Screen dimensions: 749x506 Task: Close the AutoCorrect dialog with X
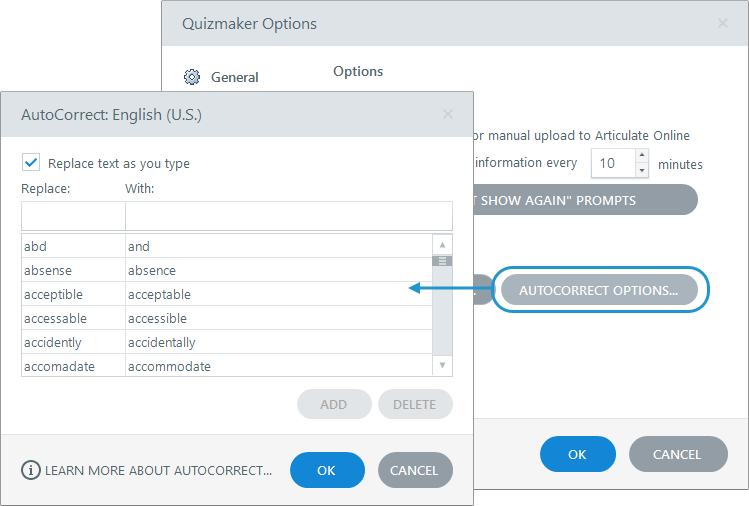coord(448,115)
